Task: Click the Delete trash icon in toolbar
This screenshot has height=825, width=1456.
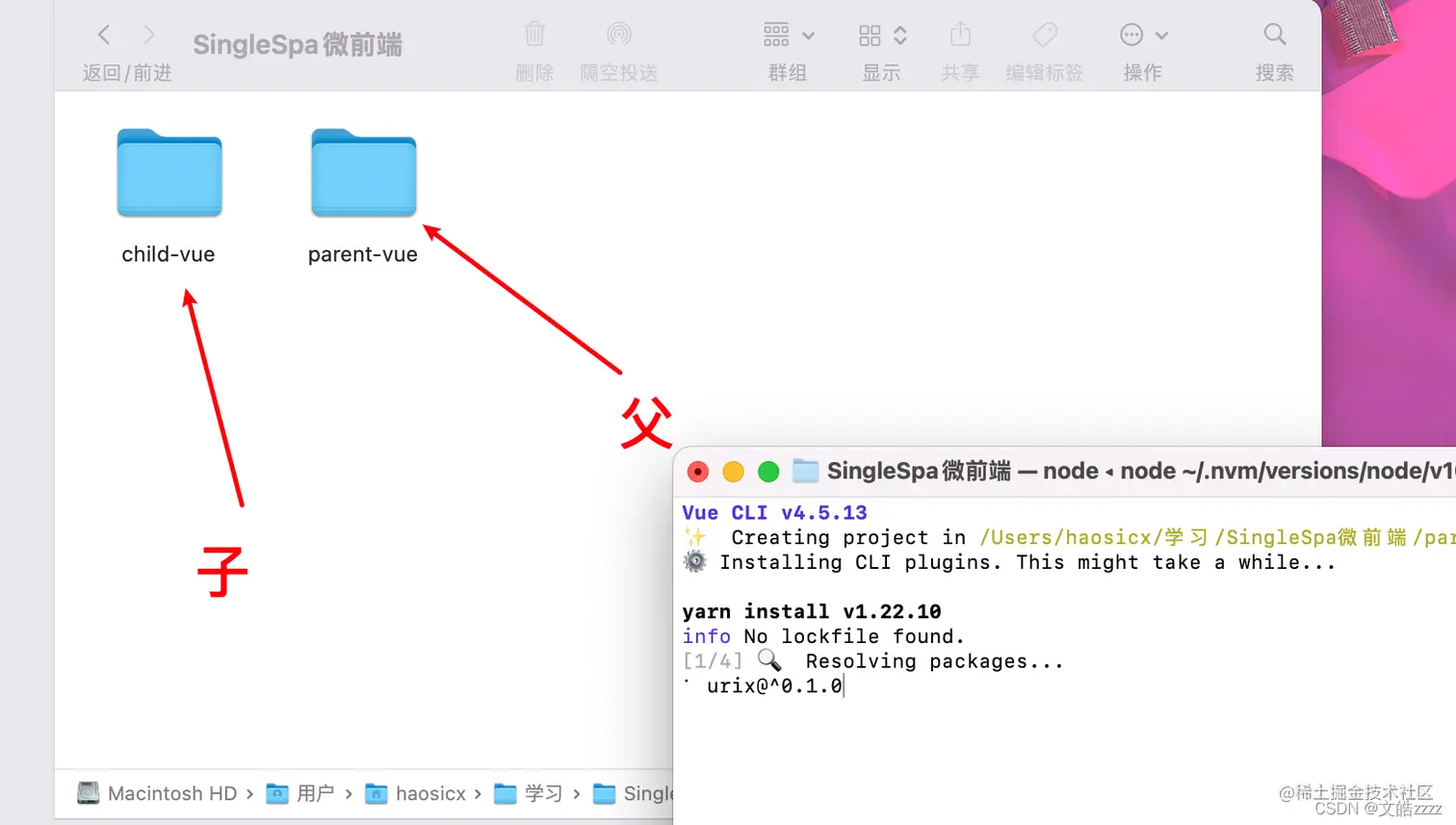Action: (534, 36)
